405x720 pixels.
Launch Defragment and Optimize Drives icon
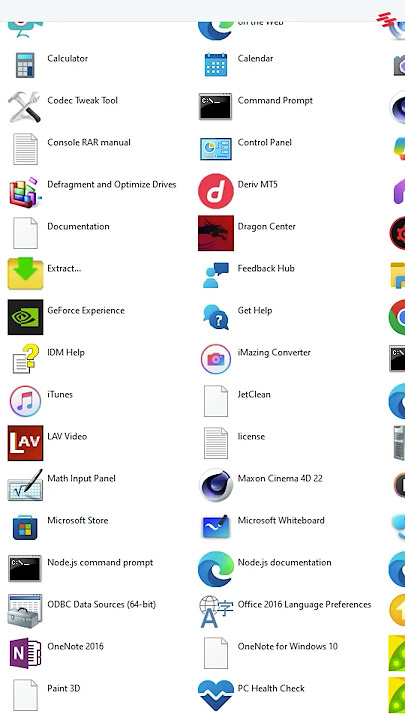25,191
